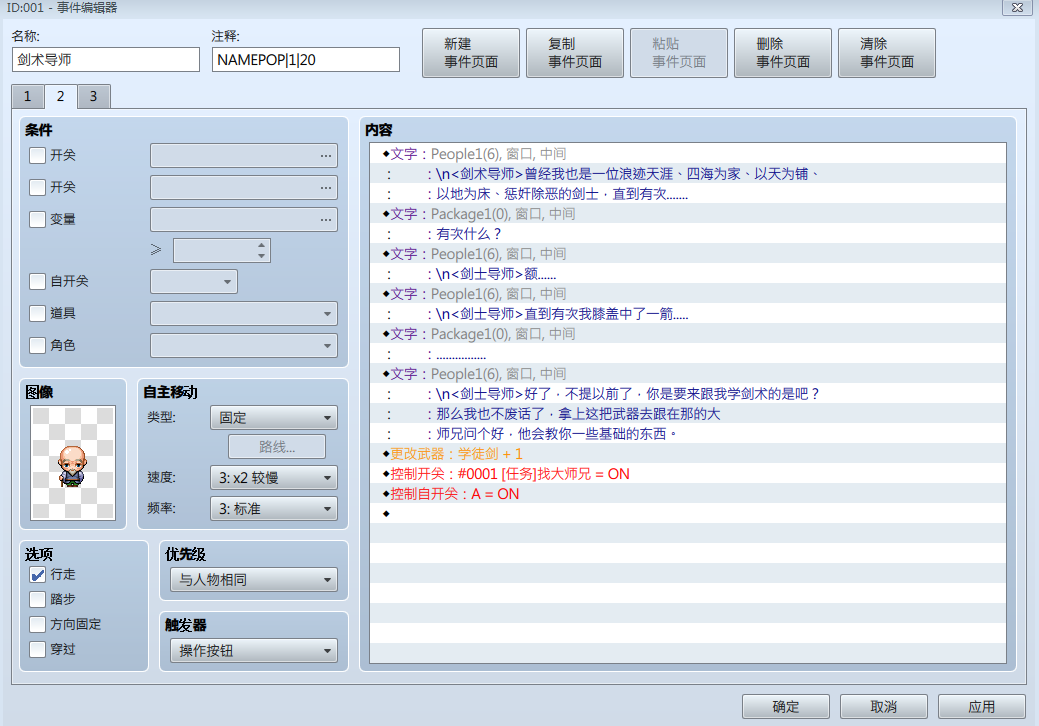
Task: Open the bald old man event graphic
Action: point(73,462)
